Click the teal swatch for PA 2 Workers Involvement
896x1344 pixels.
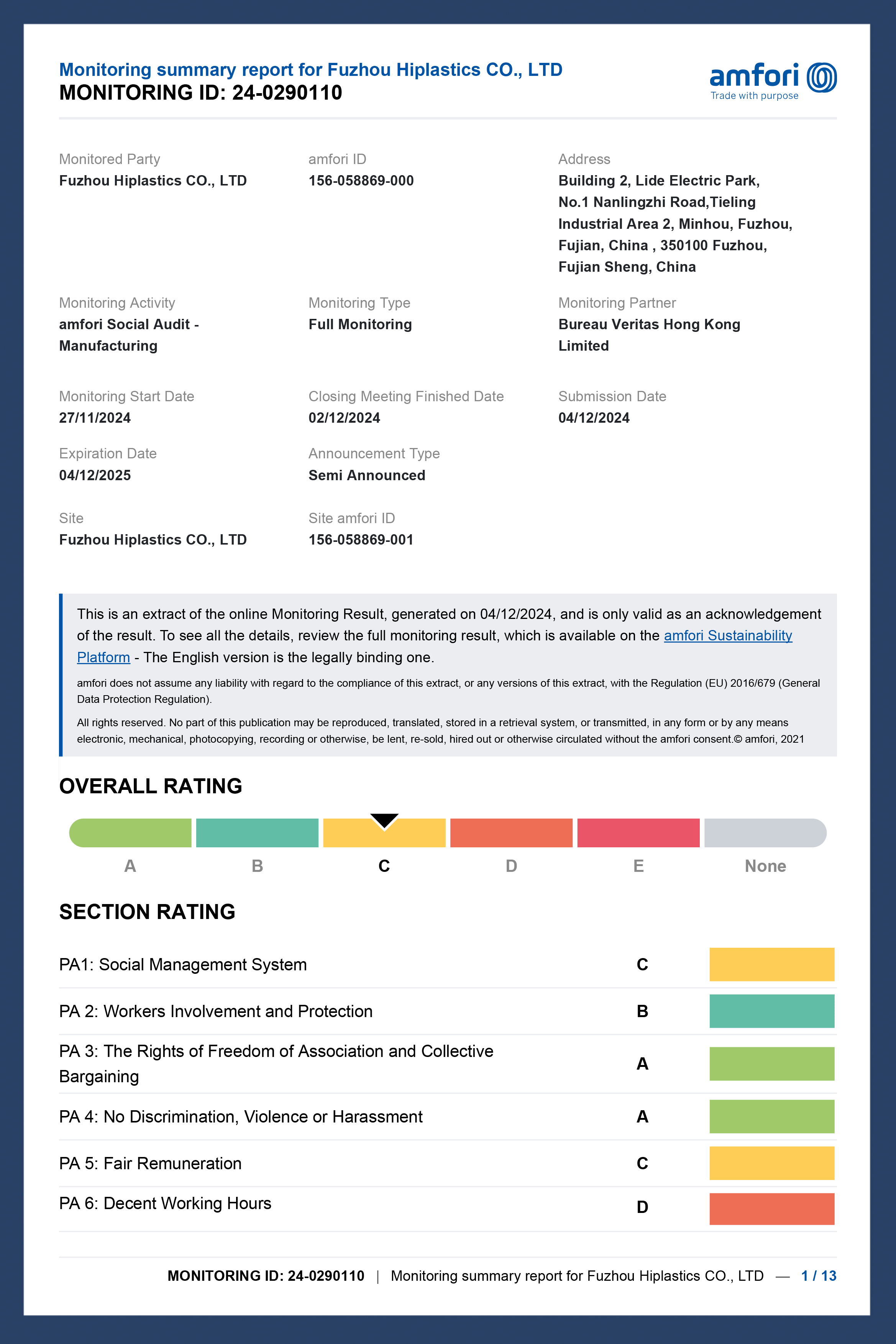click(772, 1011)
